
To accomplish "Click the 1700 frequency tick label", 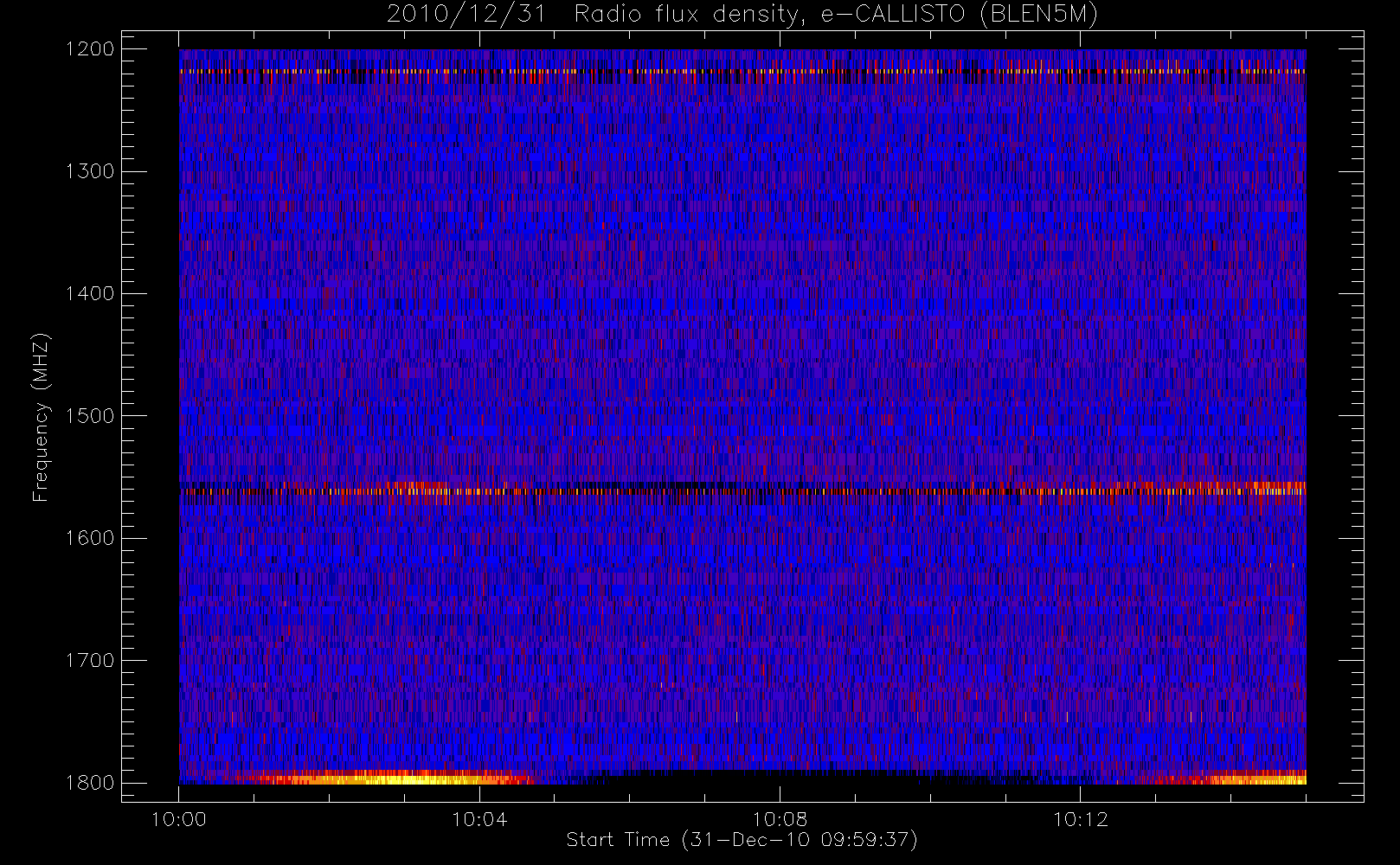I will [90, 660].
